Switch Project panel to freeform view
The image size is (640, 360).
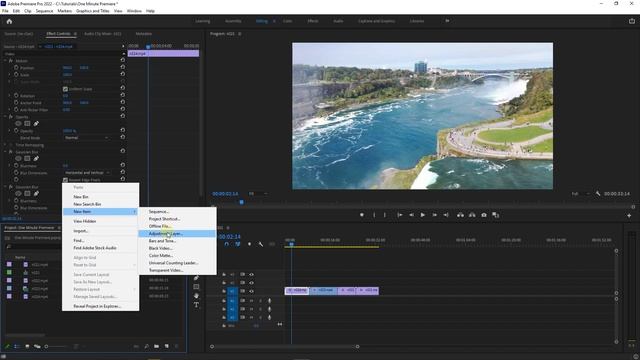point(37,346)
